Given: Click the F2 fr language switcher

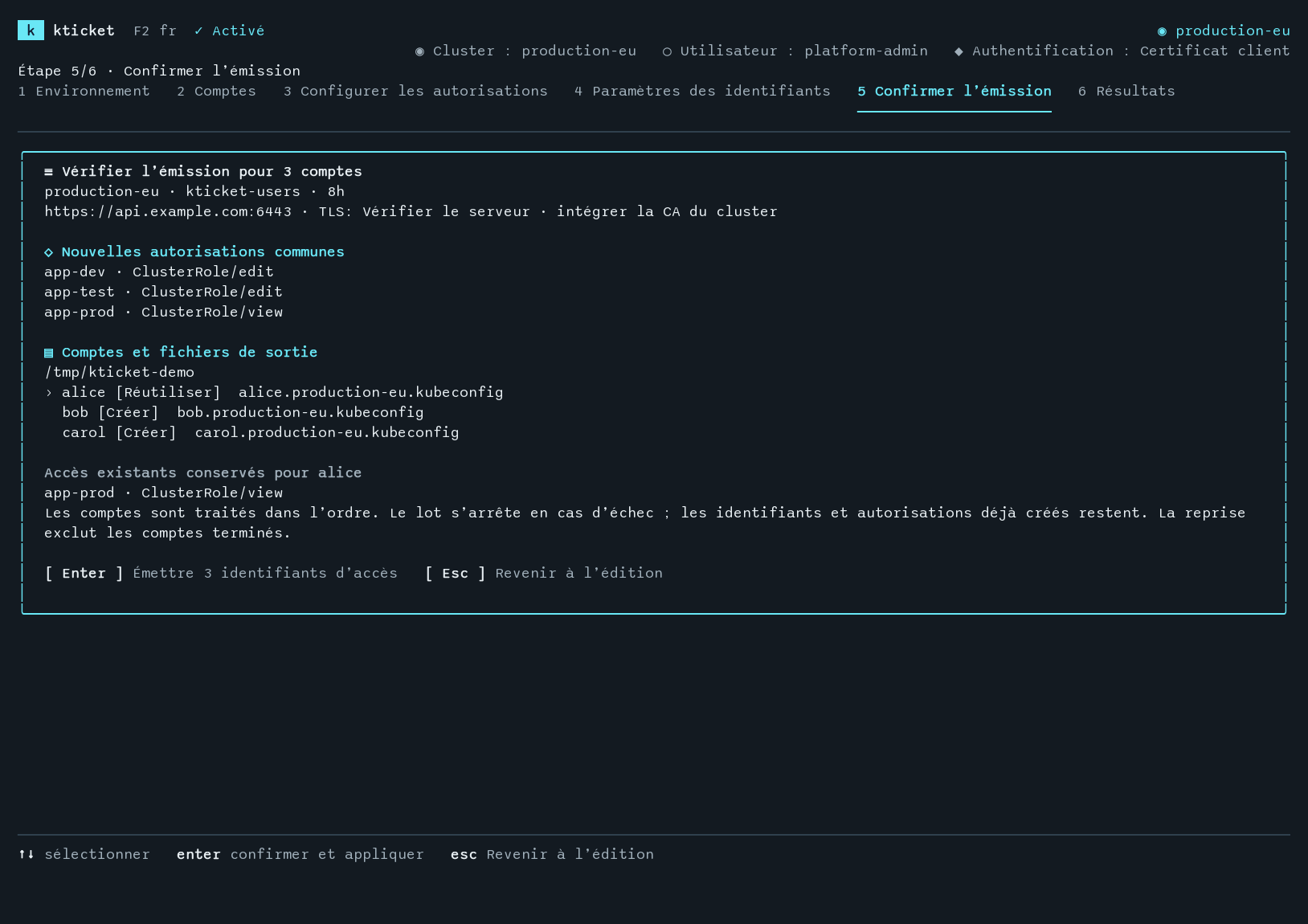Looking at the screenshot, I should [x=155, y=31].
